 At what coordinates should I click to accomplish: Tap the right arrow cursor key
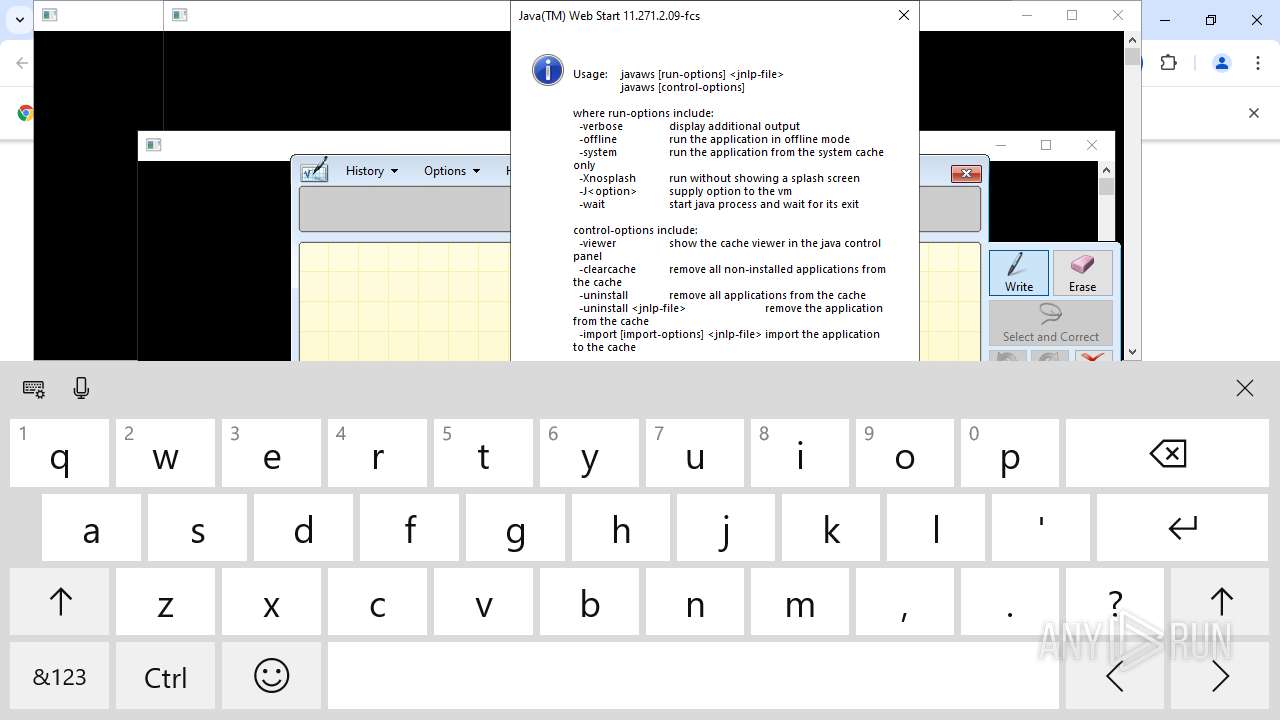[x=1220, y=677]
